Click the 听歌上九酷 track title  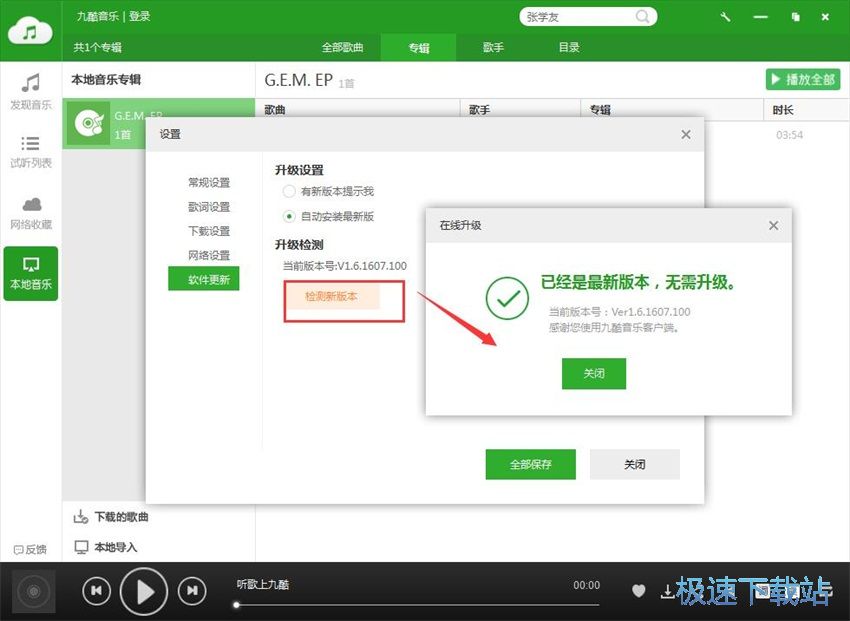click(263, 585)
